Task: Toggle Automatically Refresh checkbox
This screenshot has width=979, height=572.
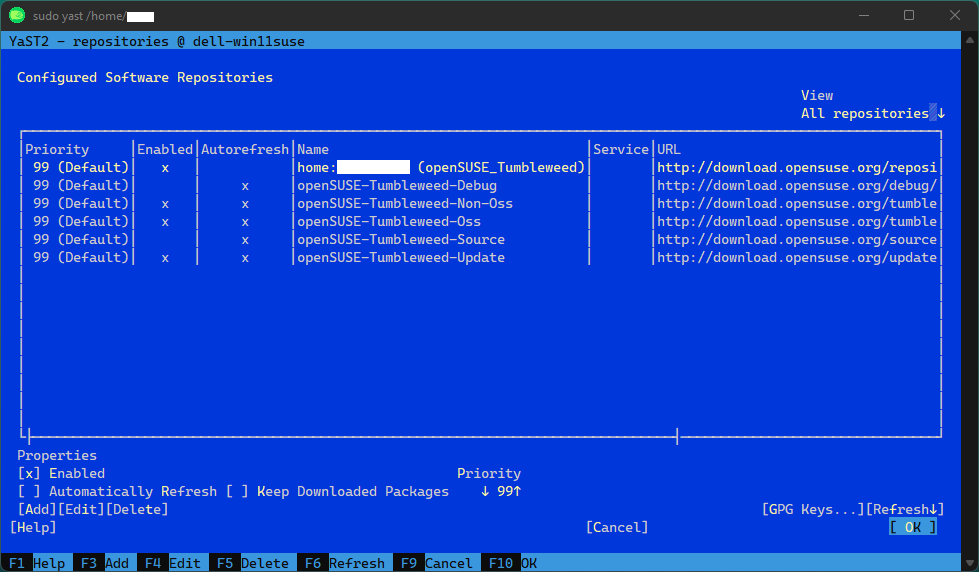Action: click(29, 491)
